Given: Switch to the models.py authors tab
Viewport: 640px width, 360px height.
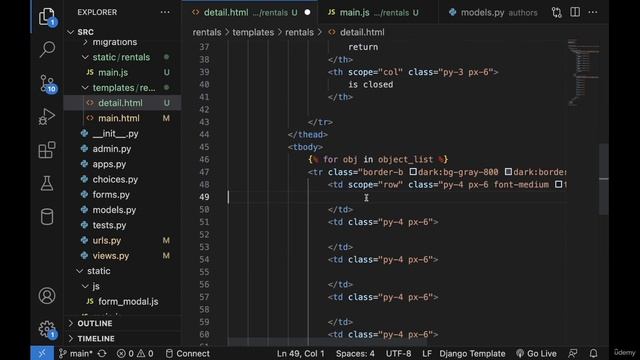Looking at the screenshot, I should point(492,13).
